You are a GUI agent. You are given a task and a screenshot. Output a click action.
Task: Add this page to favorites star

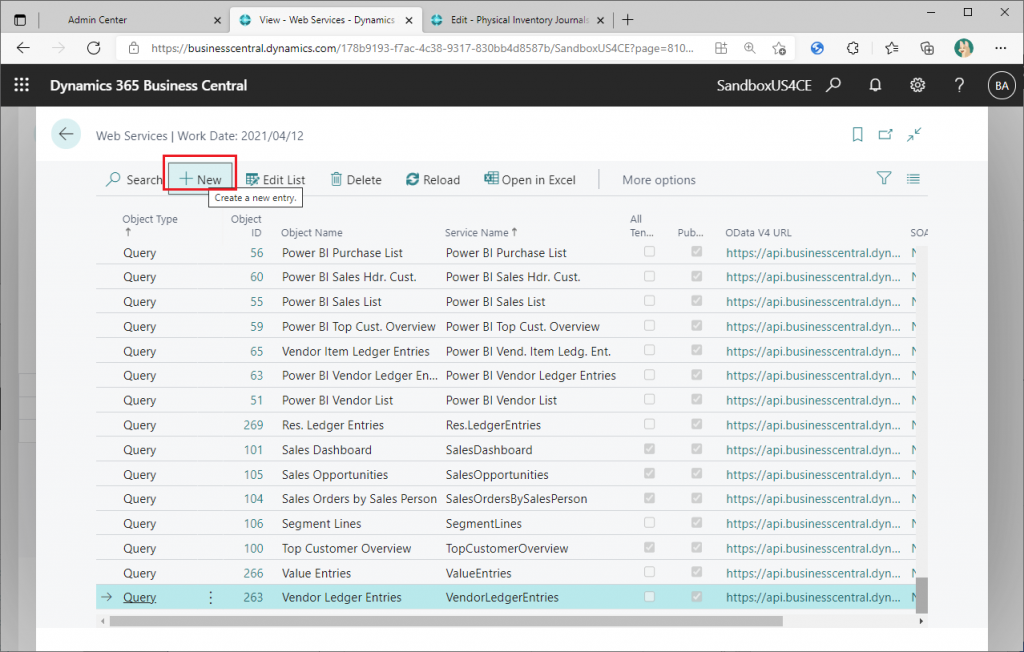coord(778,48)
